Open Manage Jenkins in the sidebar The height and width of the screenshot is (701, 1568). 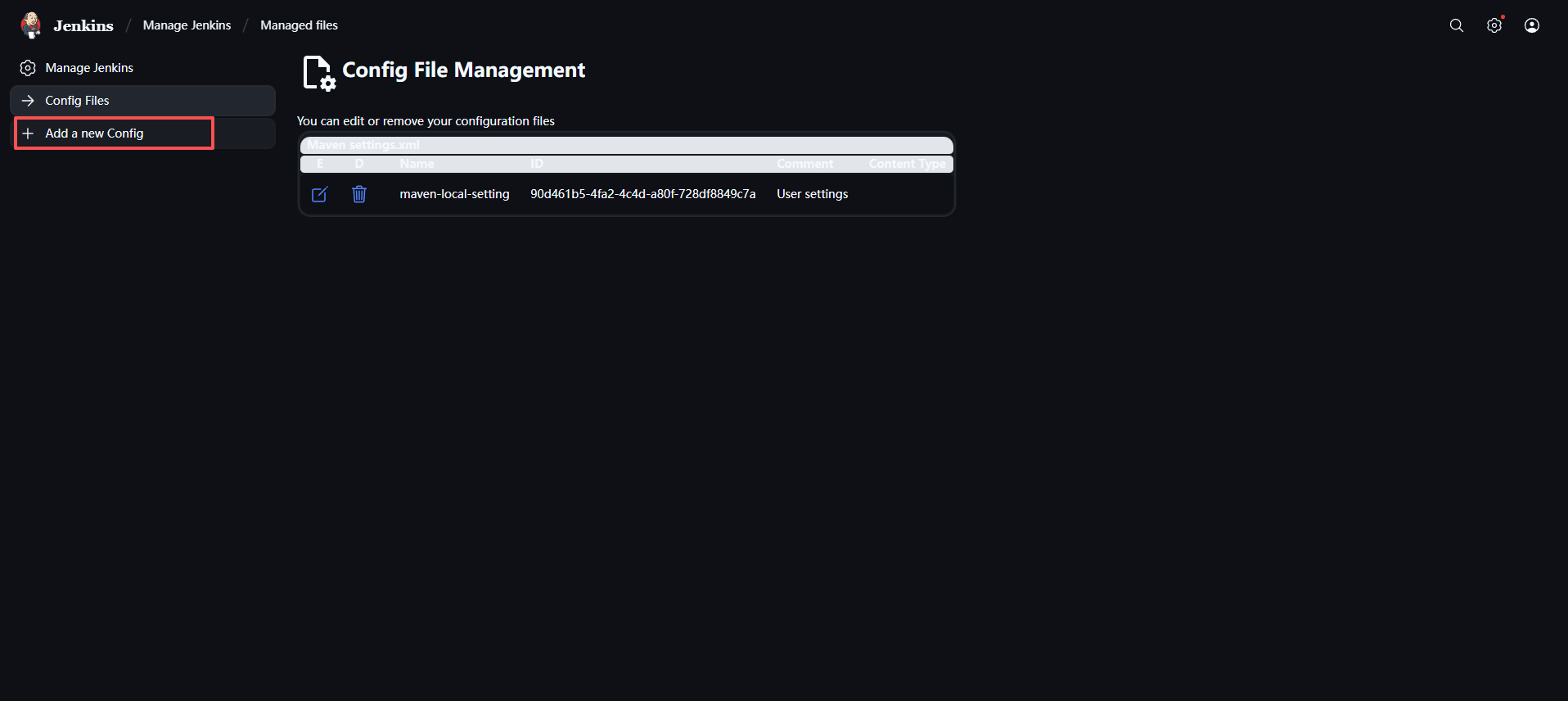(89, 68)
